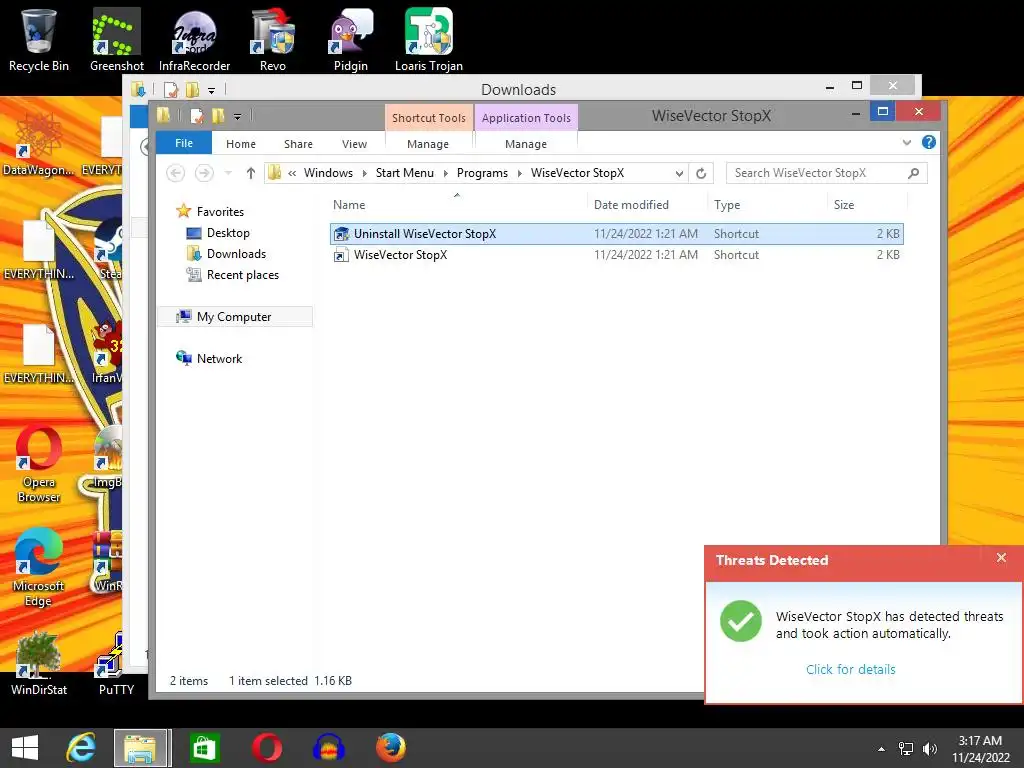Select the Uninstall WiseVector StopX shortcut
This screenshot has height=768, width=1024.
click(x=616, y=234)
